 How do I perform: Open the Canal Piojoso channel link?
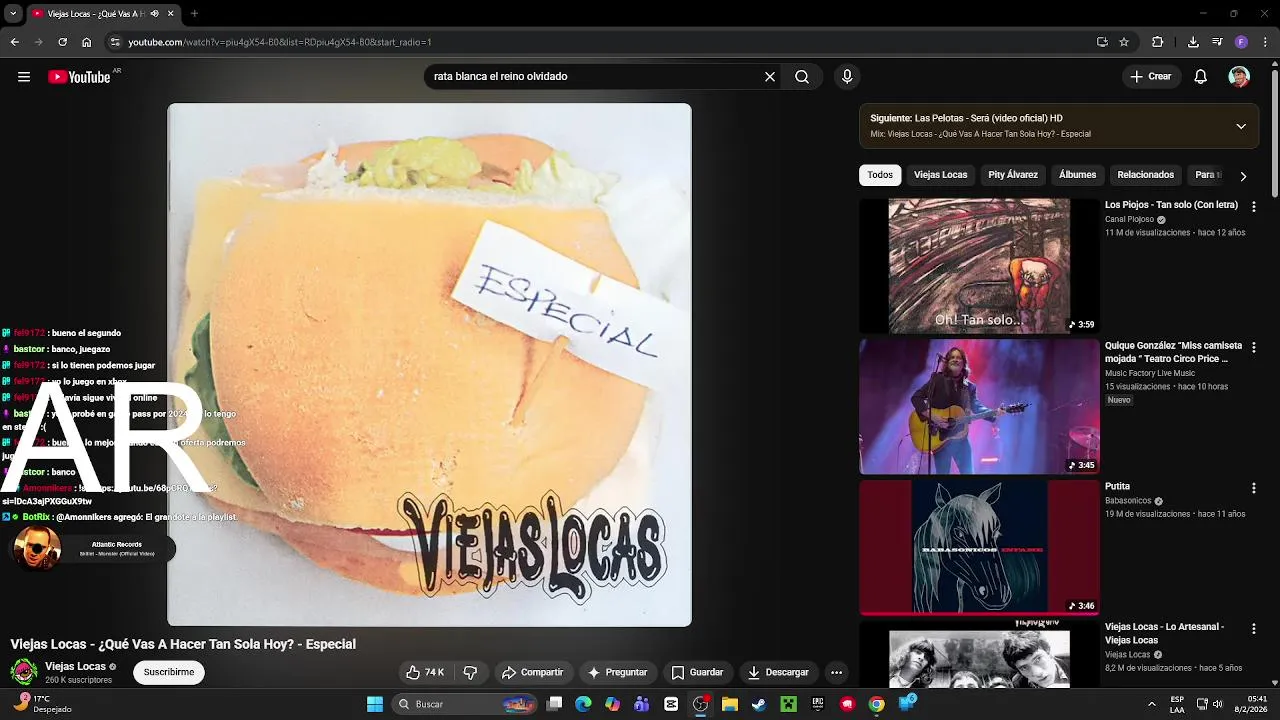1129,219
